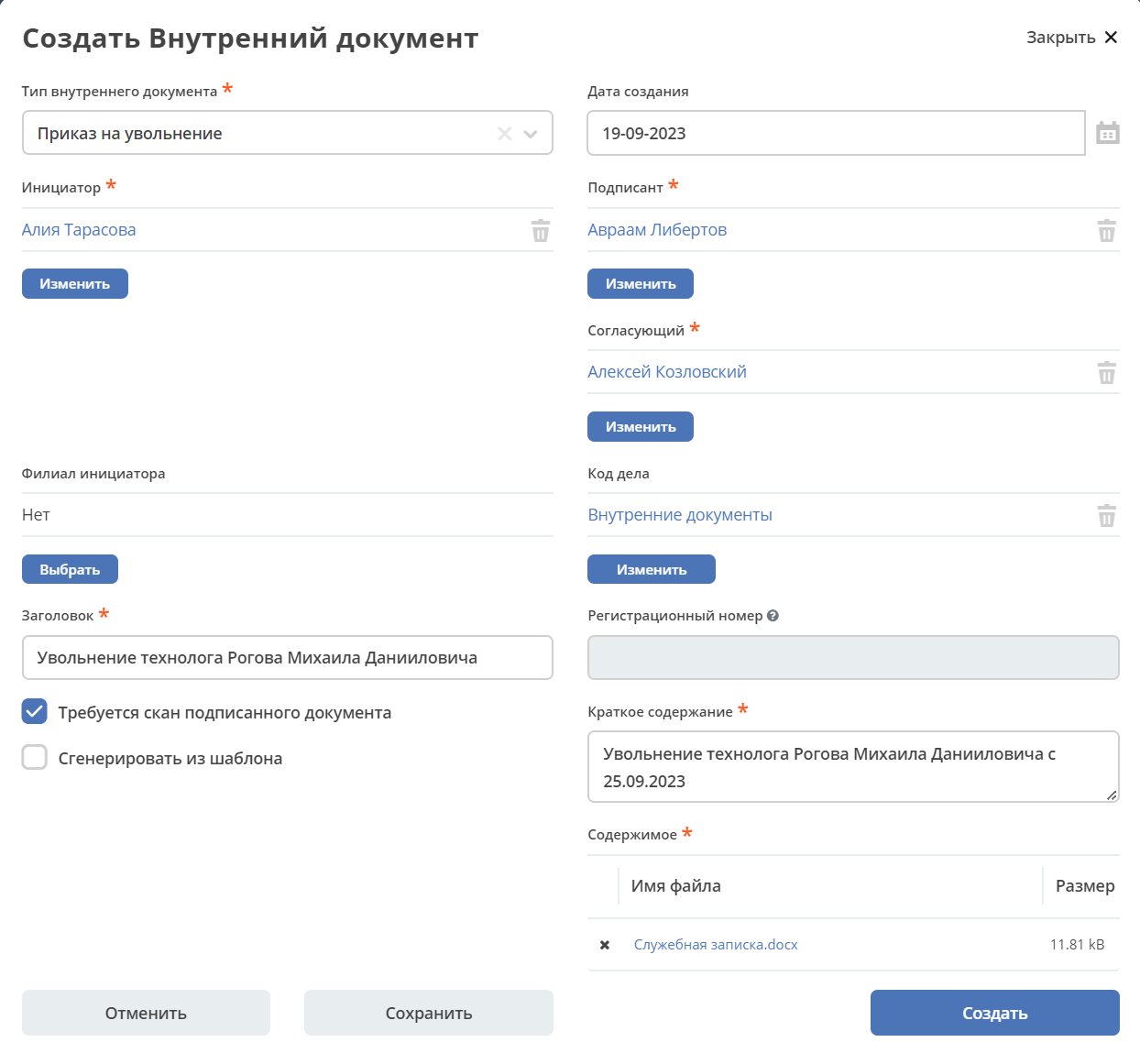This screenshot has height=1064, width=1140.
Task: Focus the Дата создания date field
Action: tap(836, 133)
